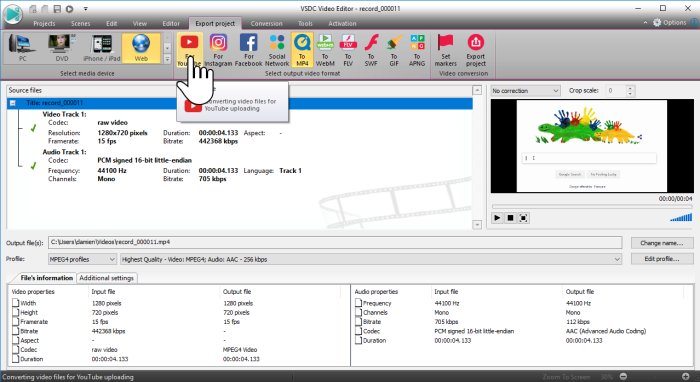Image resolution: width=700 pixels, height=382 pixels.
Task: Select the iPhone / iPad media device
Action: pos(102,48)
